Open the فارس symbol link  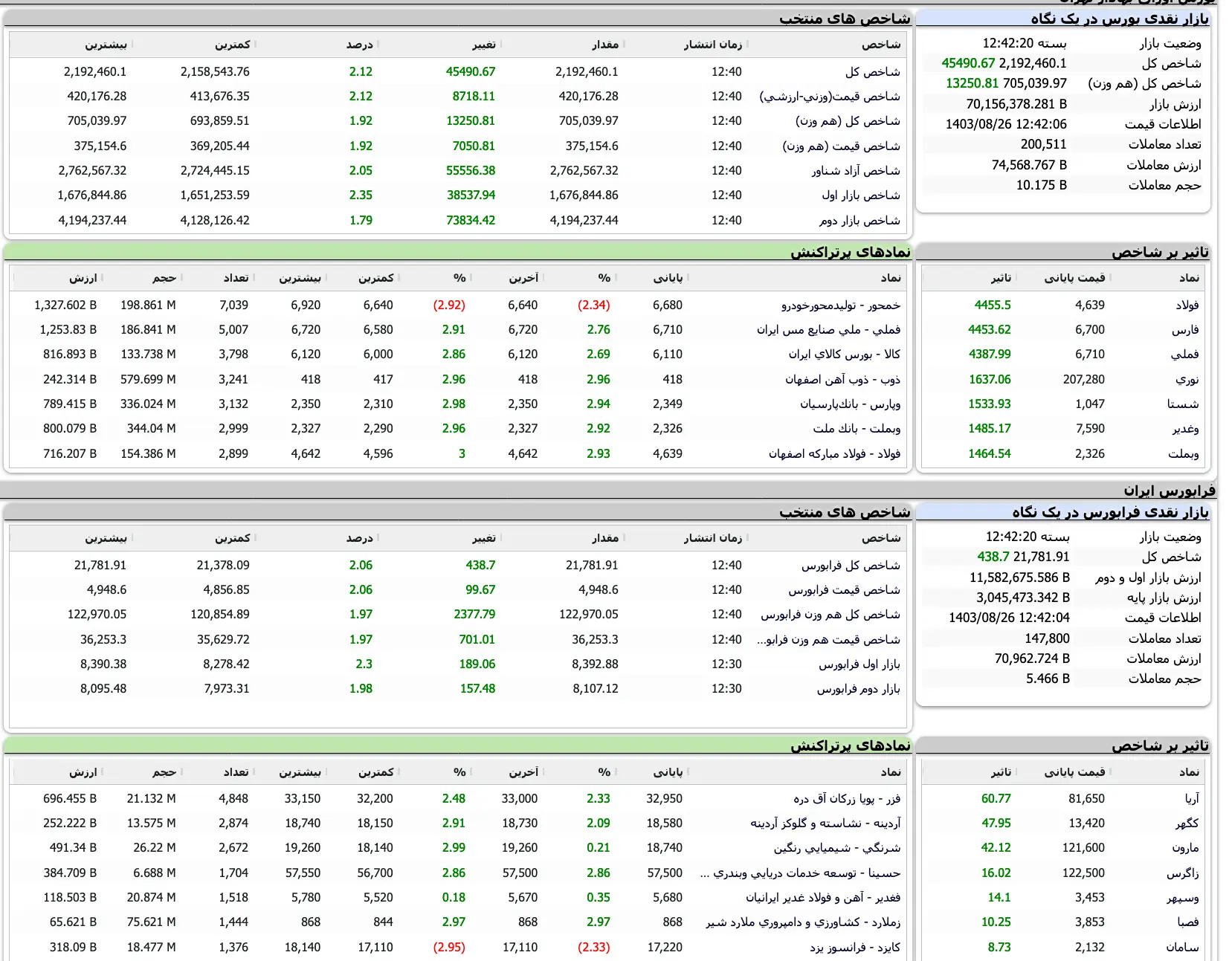tap(1185, 330)
